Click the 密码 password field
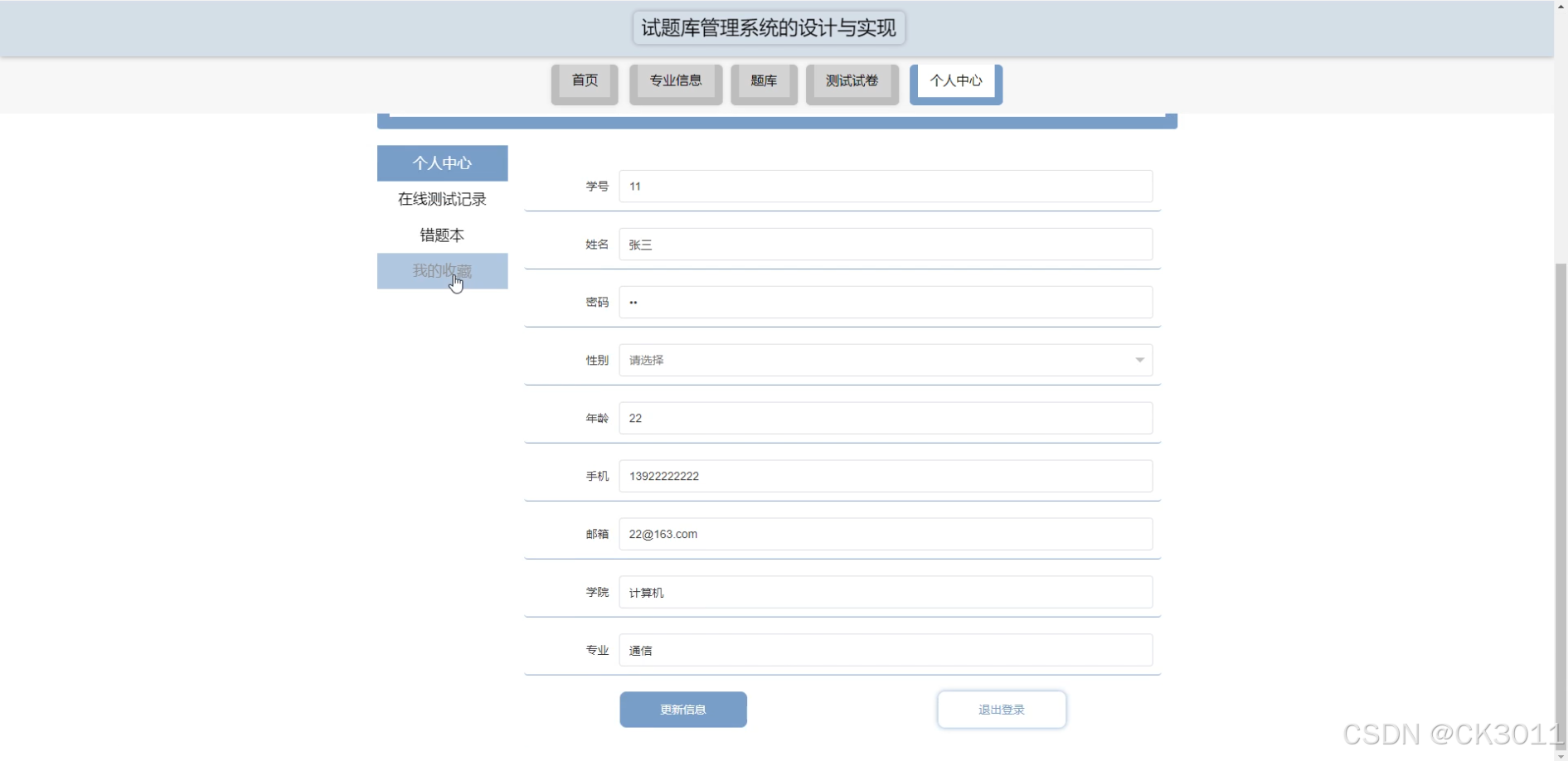 [x=884, y=302]
